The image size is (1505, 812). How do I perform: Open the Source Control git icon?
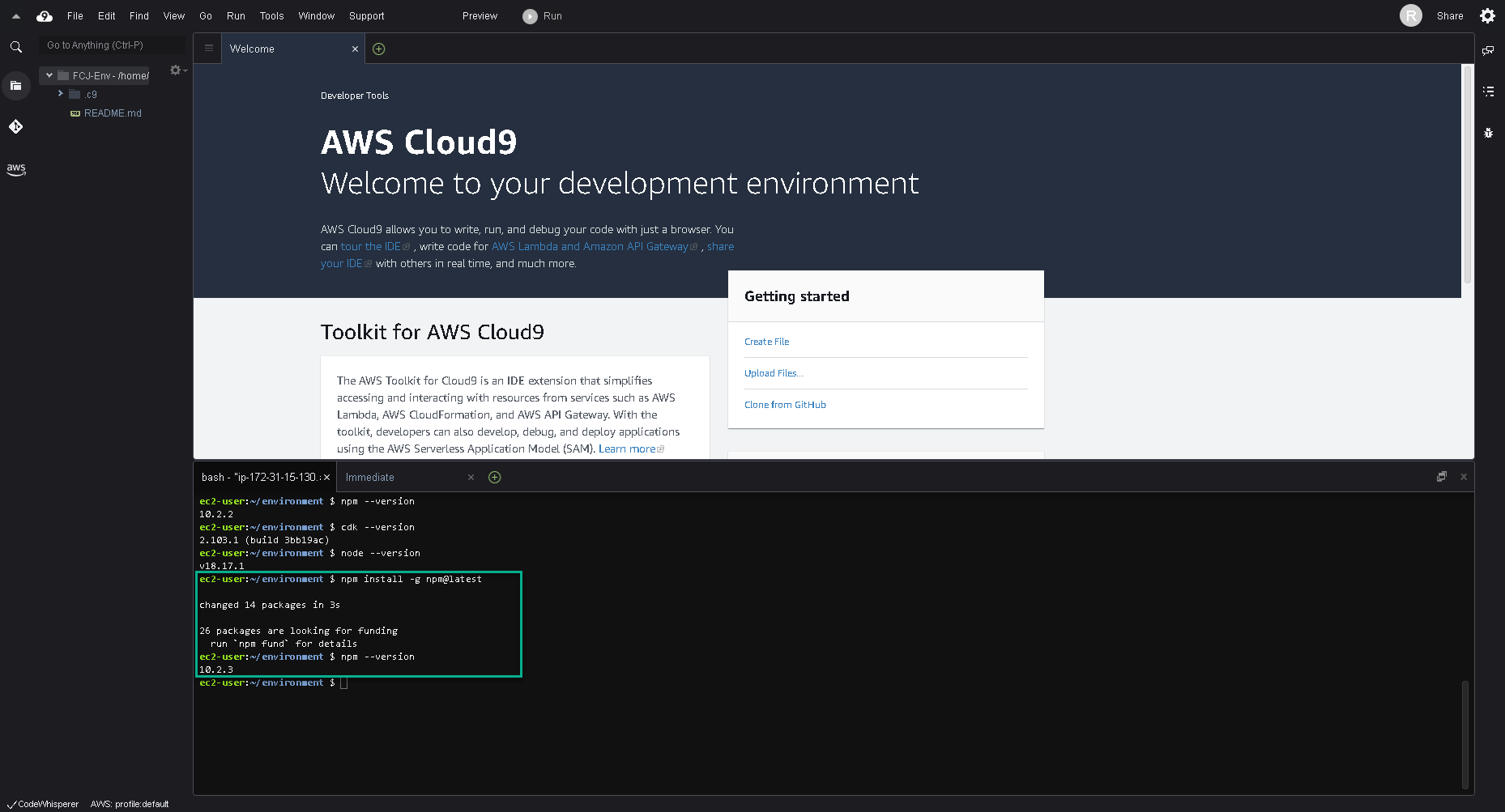15,126
